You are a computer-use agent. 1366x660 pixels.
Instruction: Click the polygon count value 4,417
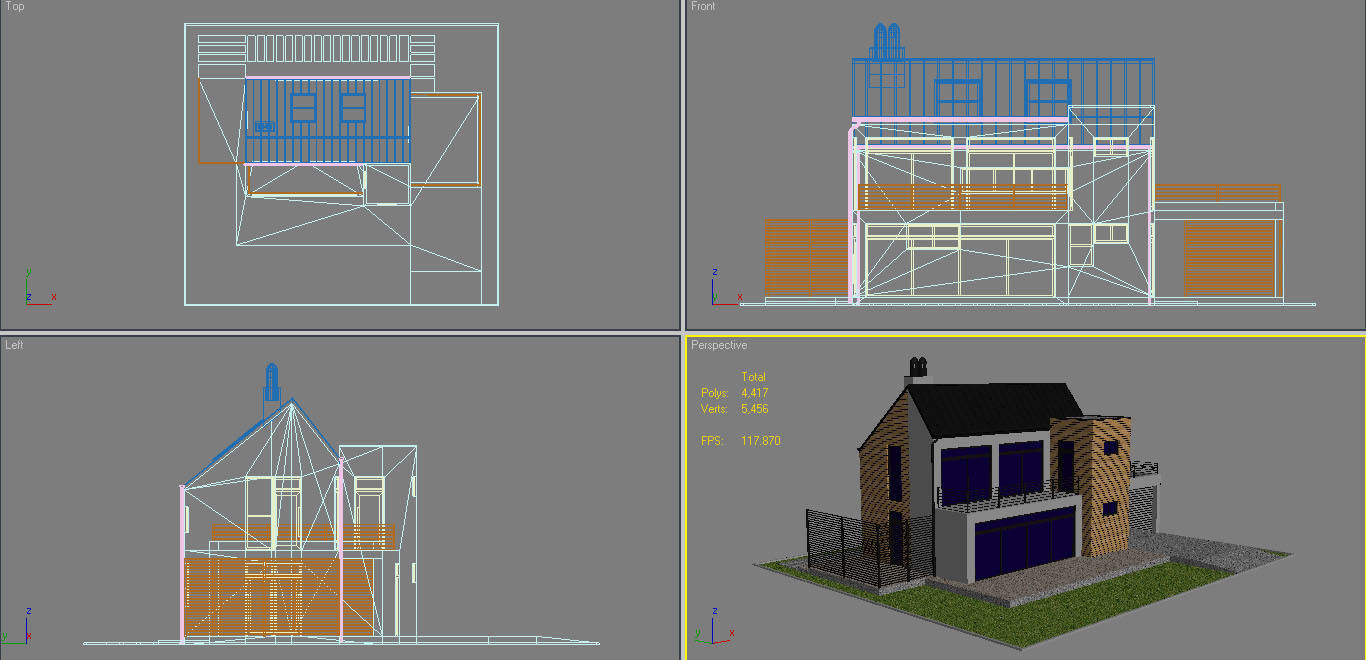coord(755,393)
